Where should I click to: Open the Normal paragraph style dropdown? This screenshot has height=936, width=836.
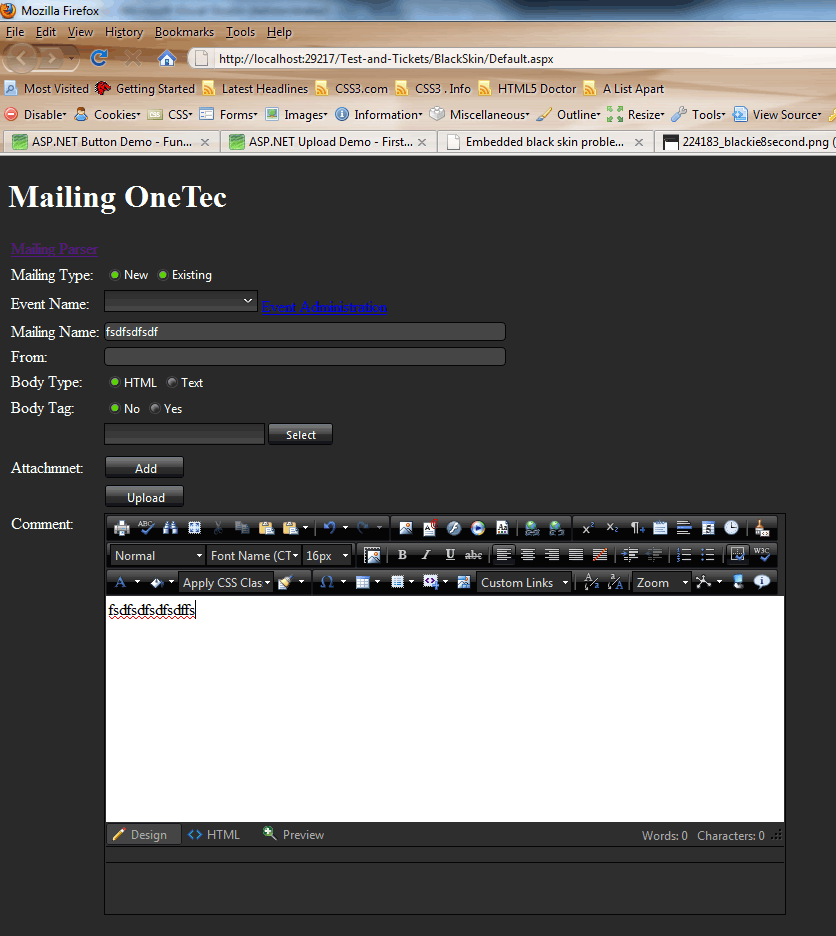(158, 556)
